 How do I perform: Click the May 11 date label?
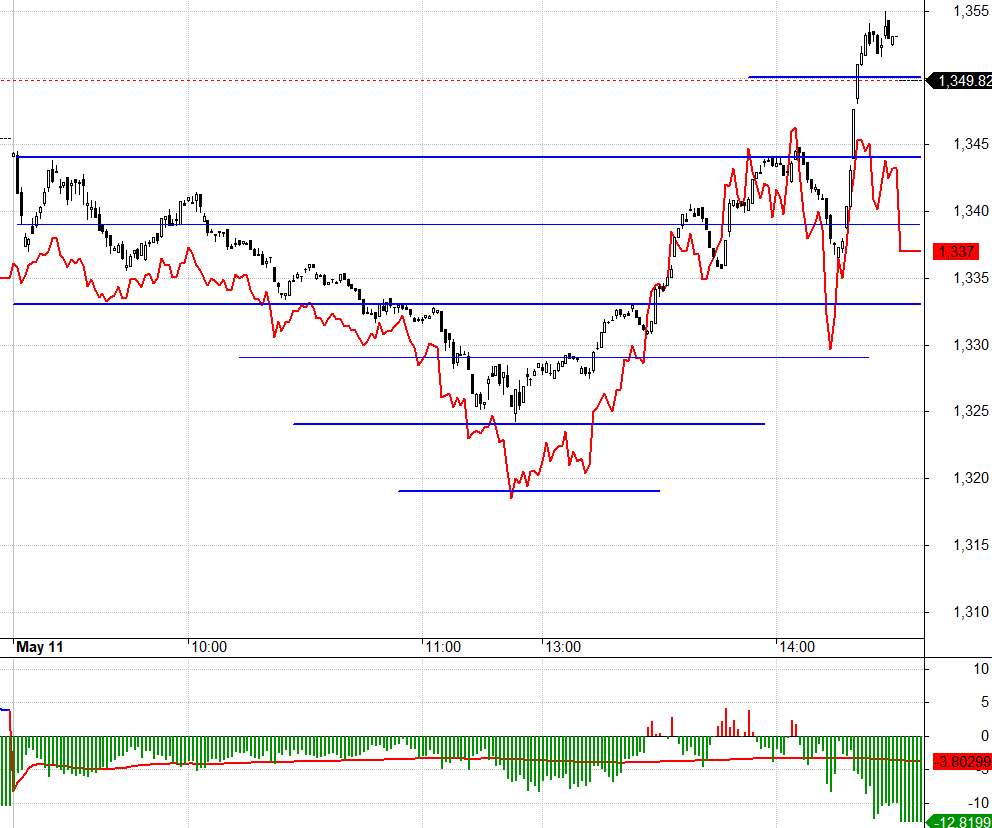coord(40,647)
